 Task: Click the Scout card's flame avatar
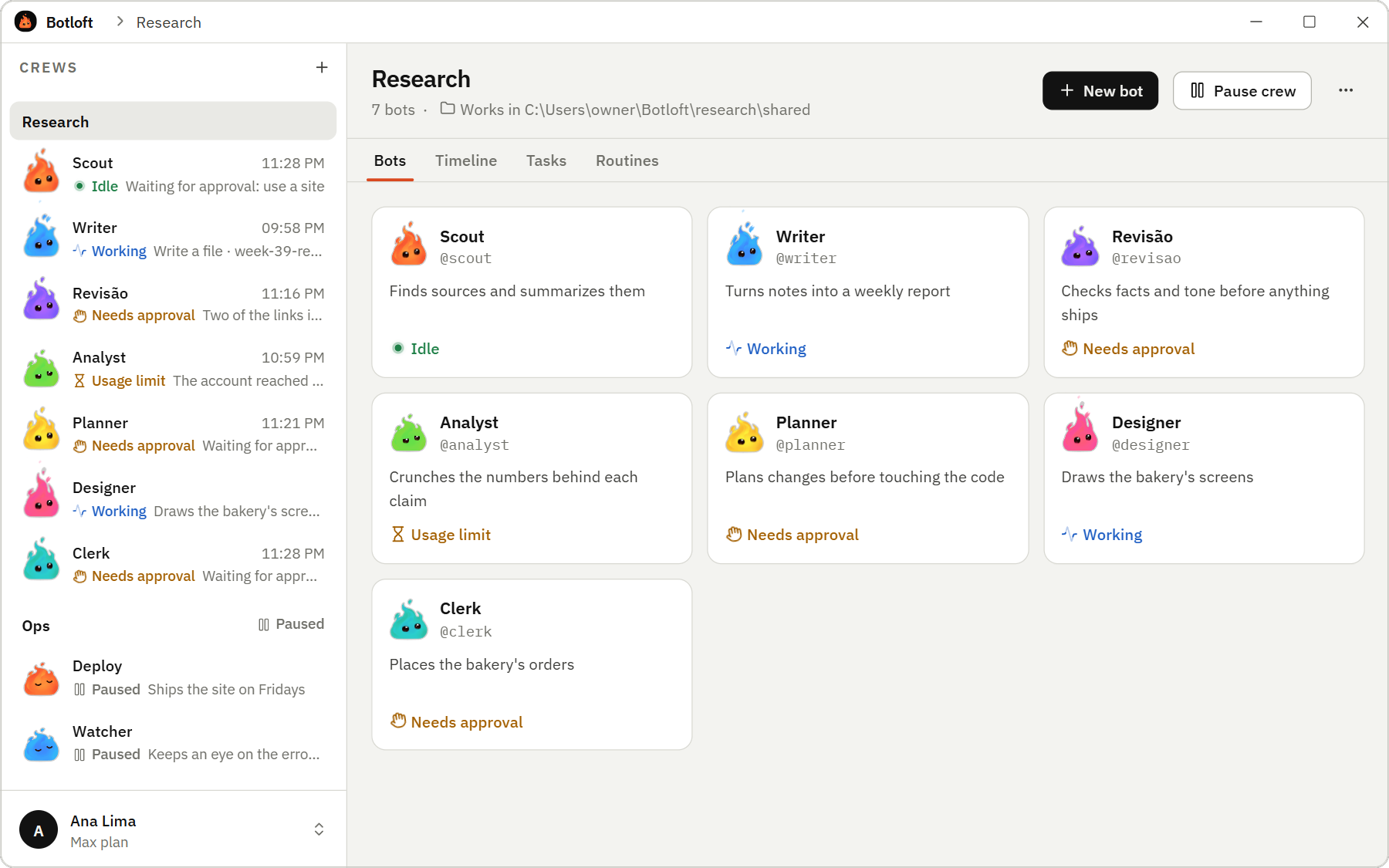[409, 245]
